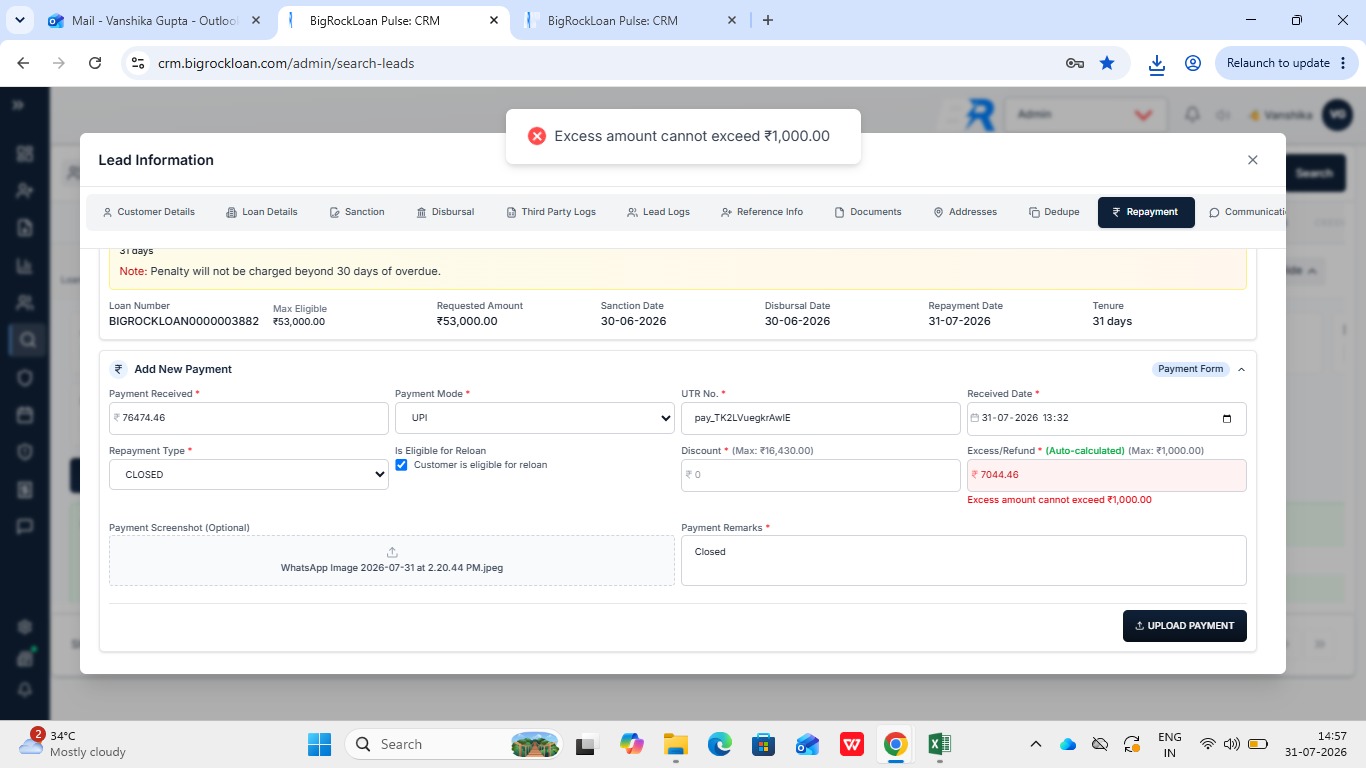Switch to the third BigRockLoan Pulse CRM tab
Viewport: 1366px width, 768px height.
[x=632, y=20]
